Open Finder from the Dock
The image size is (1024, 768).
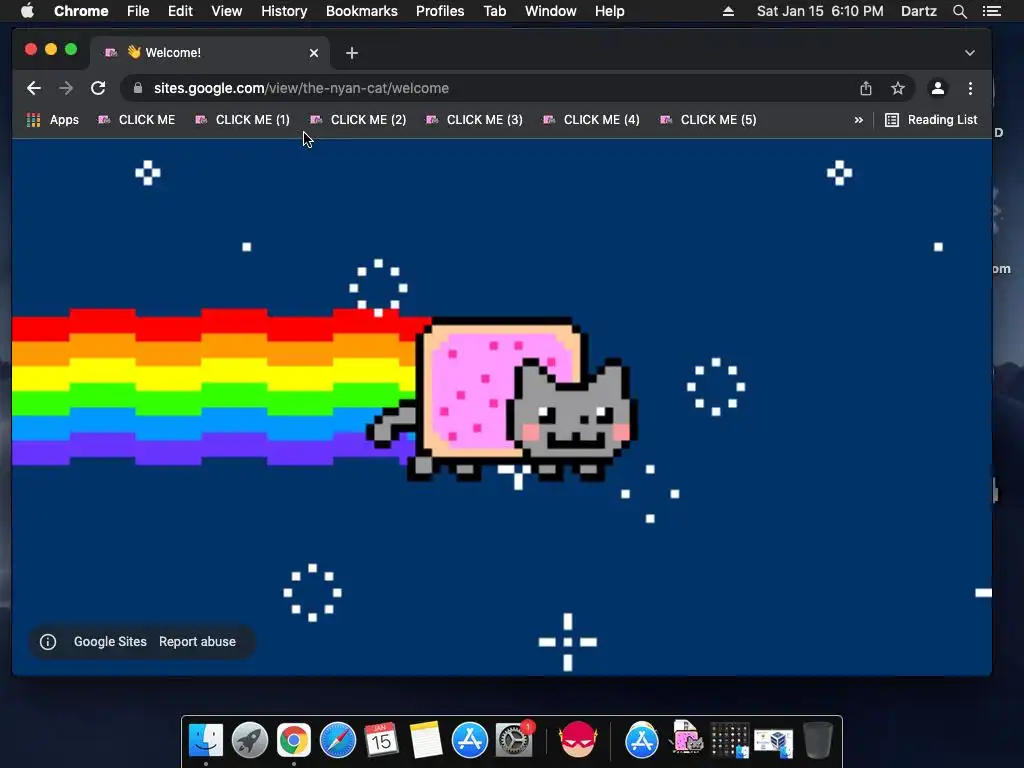pos(206,740)
